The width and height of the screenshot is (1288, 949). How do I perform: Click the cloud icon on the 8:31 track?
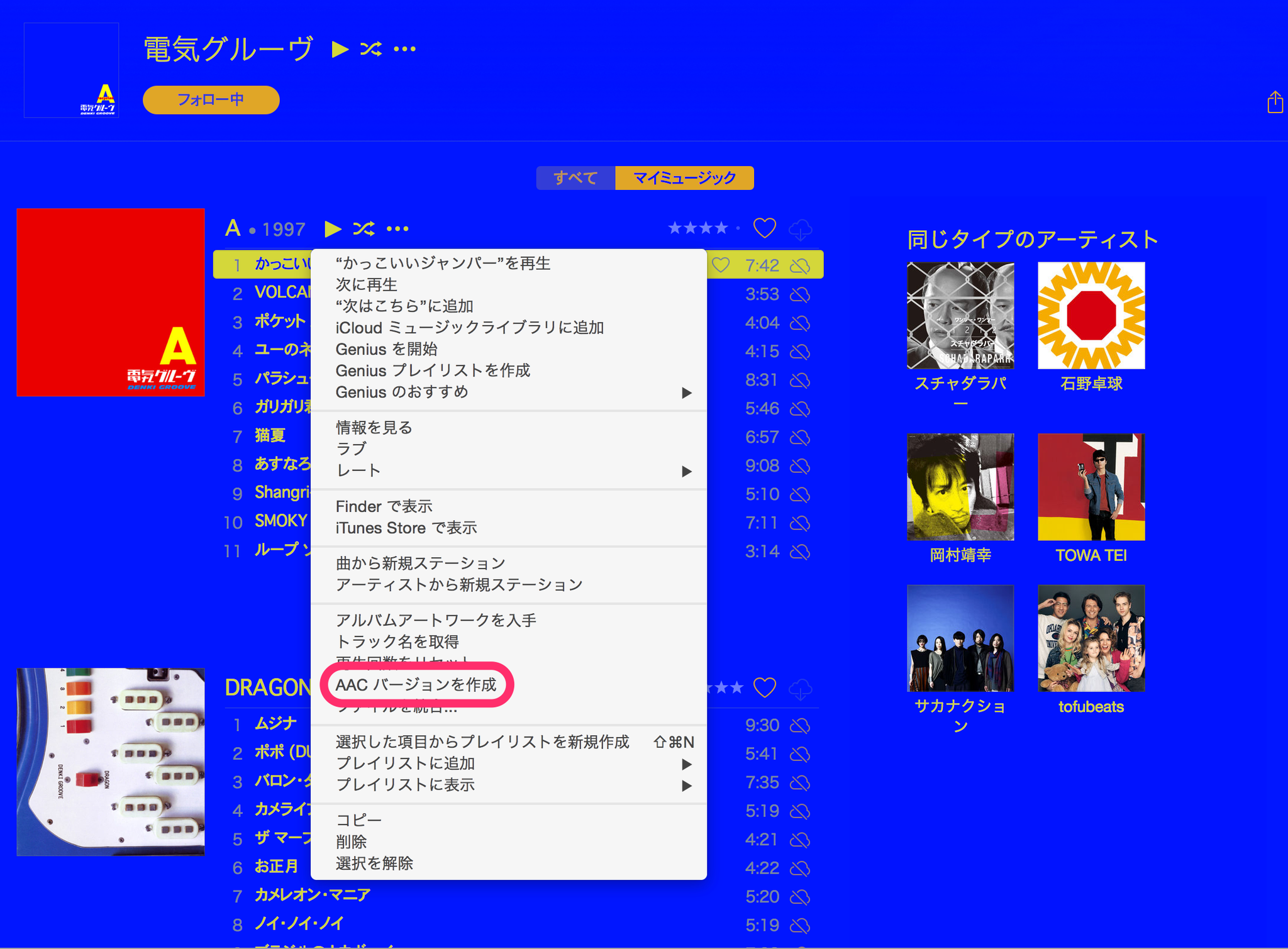800,380
